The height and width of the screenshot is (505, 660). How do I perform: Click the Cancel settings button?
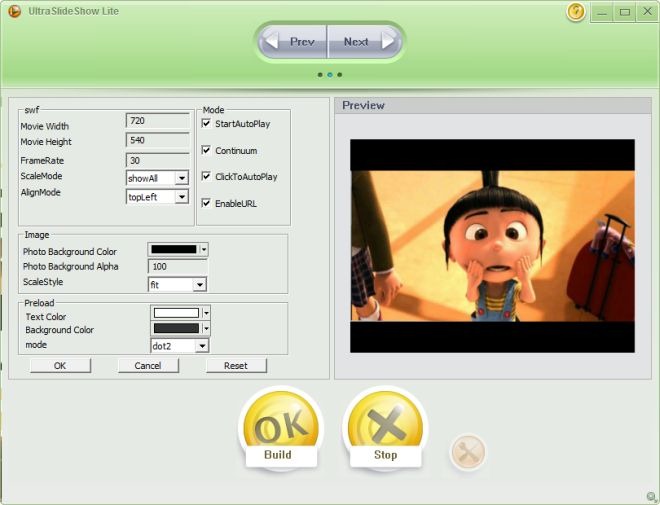pyautogui.click(x=148, y=366)
